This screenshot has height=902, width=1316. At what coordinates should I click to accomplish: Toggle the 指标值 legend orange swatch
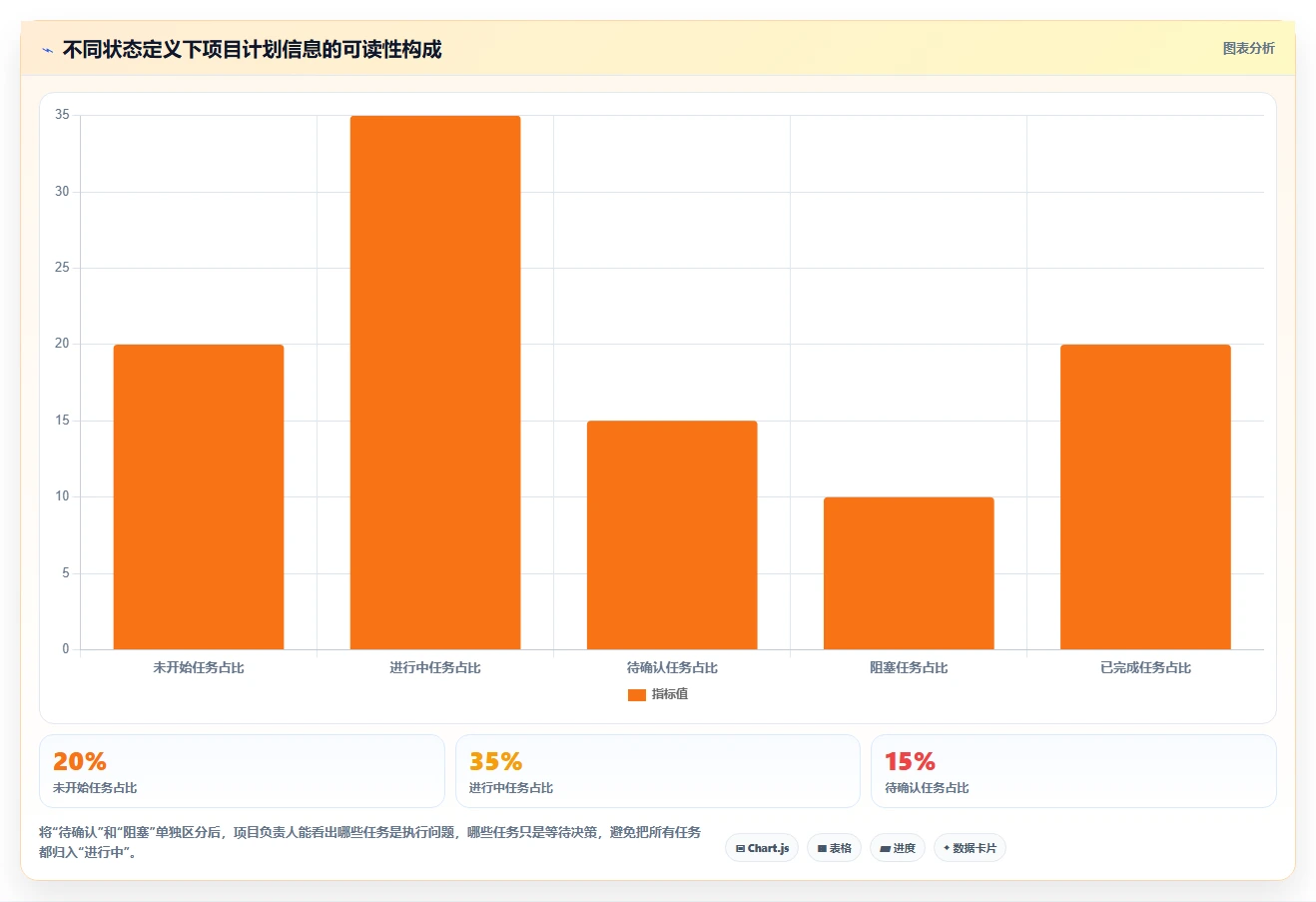(636, 695)
